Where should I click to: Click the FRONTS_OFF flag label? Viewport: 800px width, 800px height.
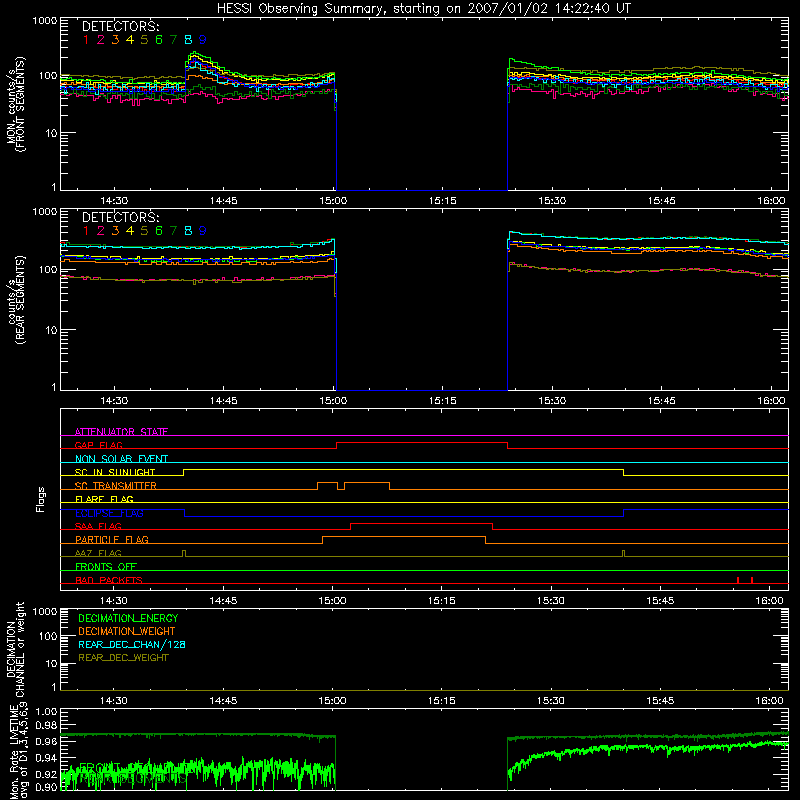106,566
